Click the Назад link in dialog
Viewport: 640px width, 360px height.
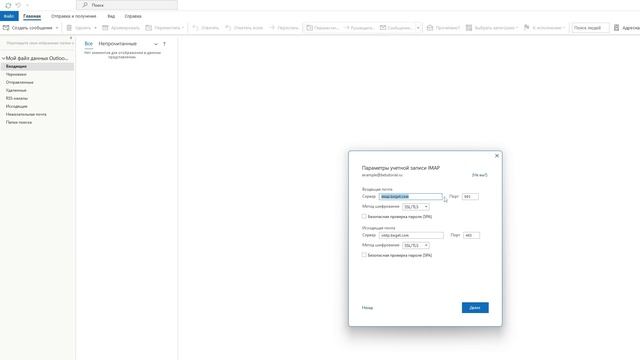367,308
